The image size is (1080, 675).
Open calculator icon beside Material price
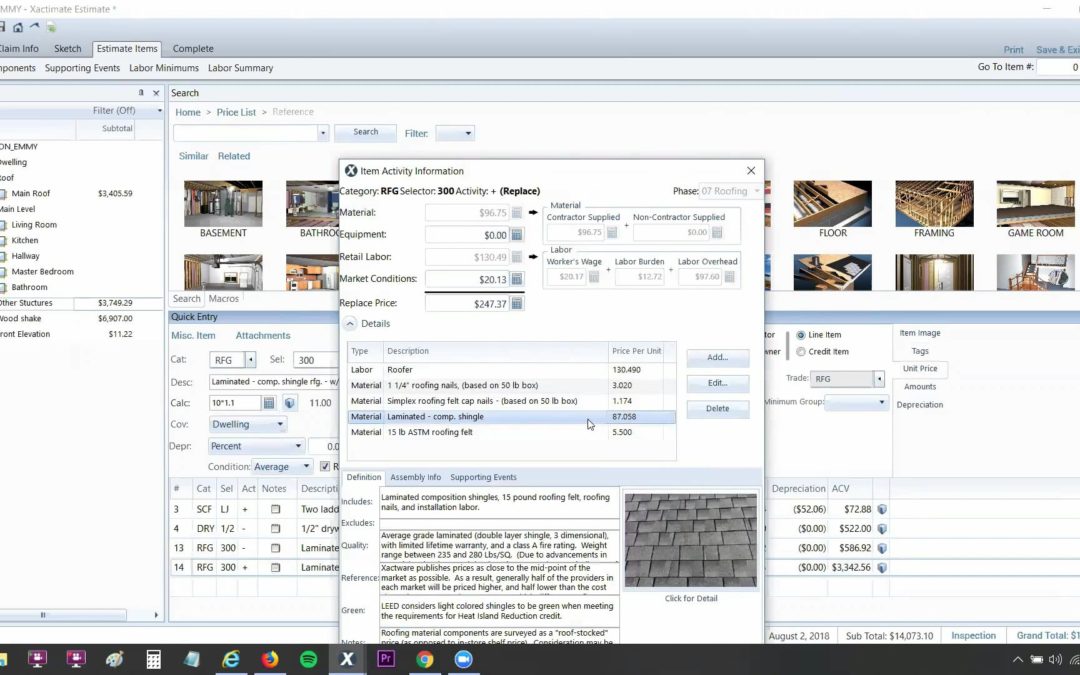pos(517,213)
